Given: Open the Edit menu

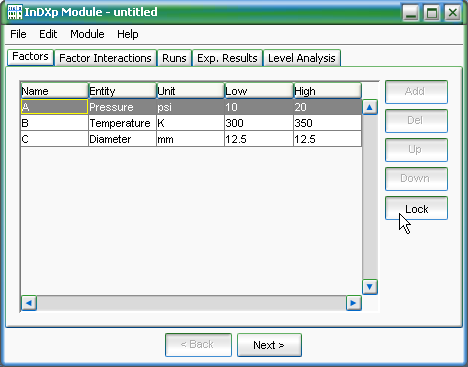Looking at the screenshot, I should point(48,34).
